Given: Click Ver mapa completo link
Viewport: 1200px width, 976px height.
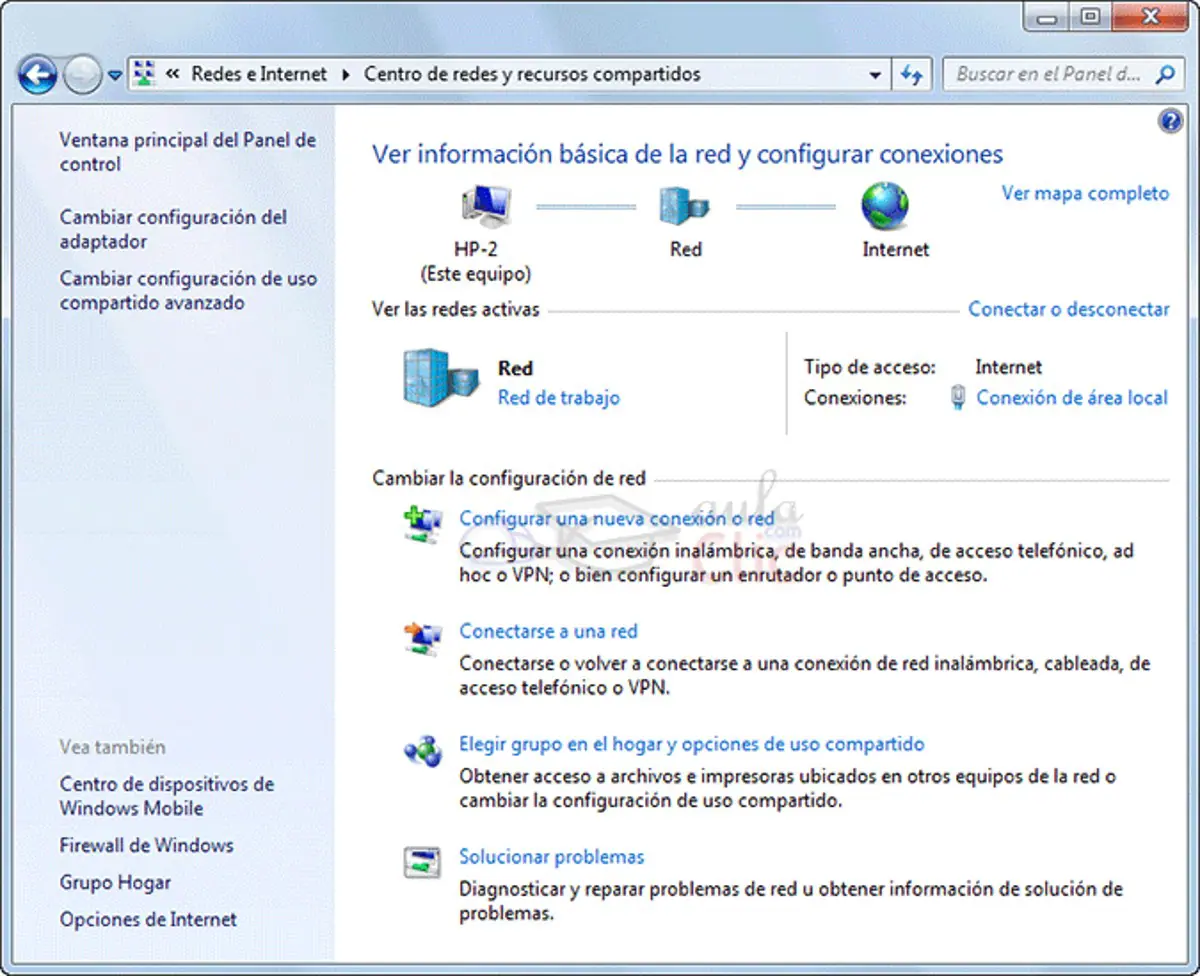Looking at the screenshot, I should [x=1085, y=193].
